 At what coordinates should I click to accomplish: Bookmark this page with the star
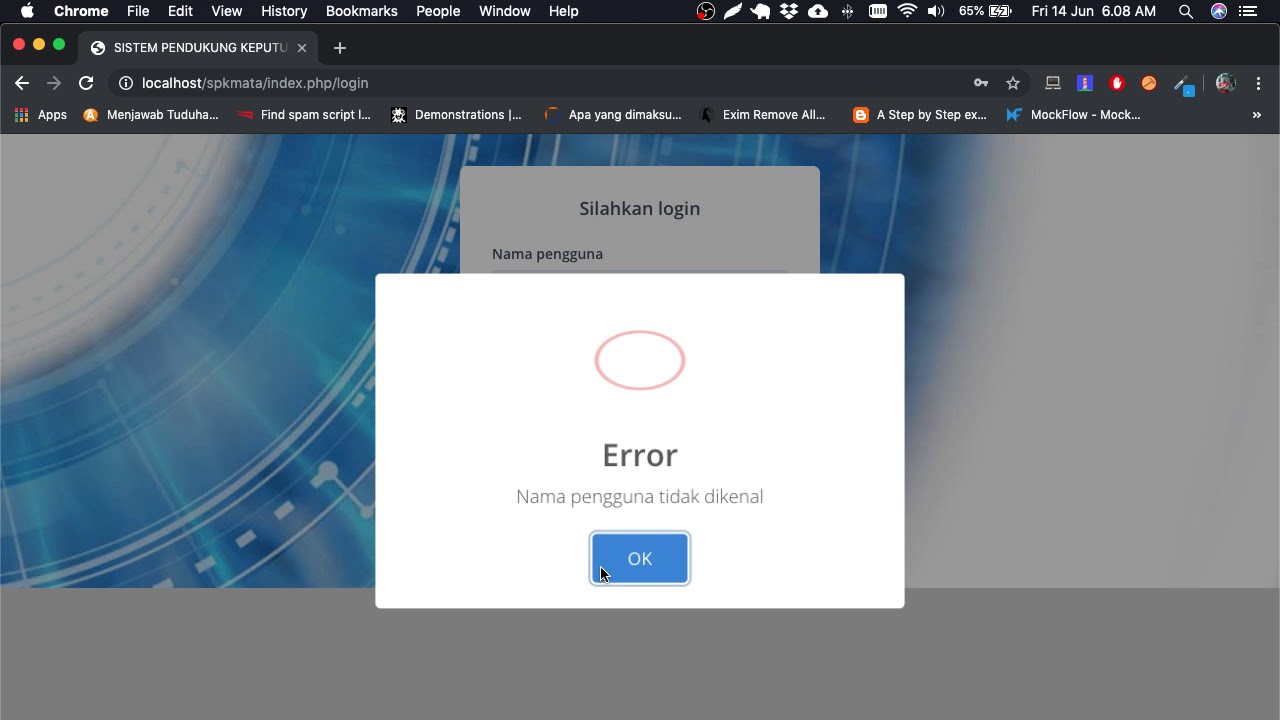tap(1013, 83)
